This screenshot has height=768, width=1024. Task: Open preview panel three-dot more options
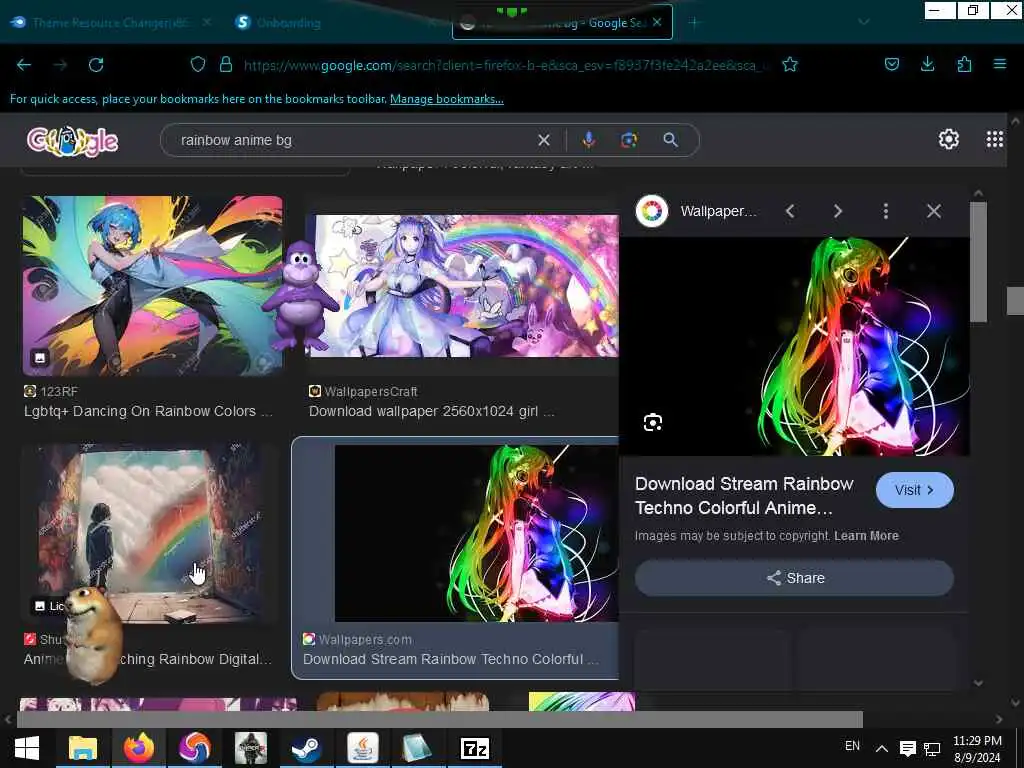(886, 211)
